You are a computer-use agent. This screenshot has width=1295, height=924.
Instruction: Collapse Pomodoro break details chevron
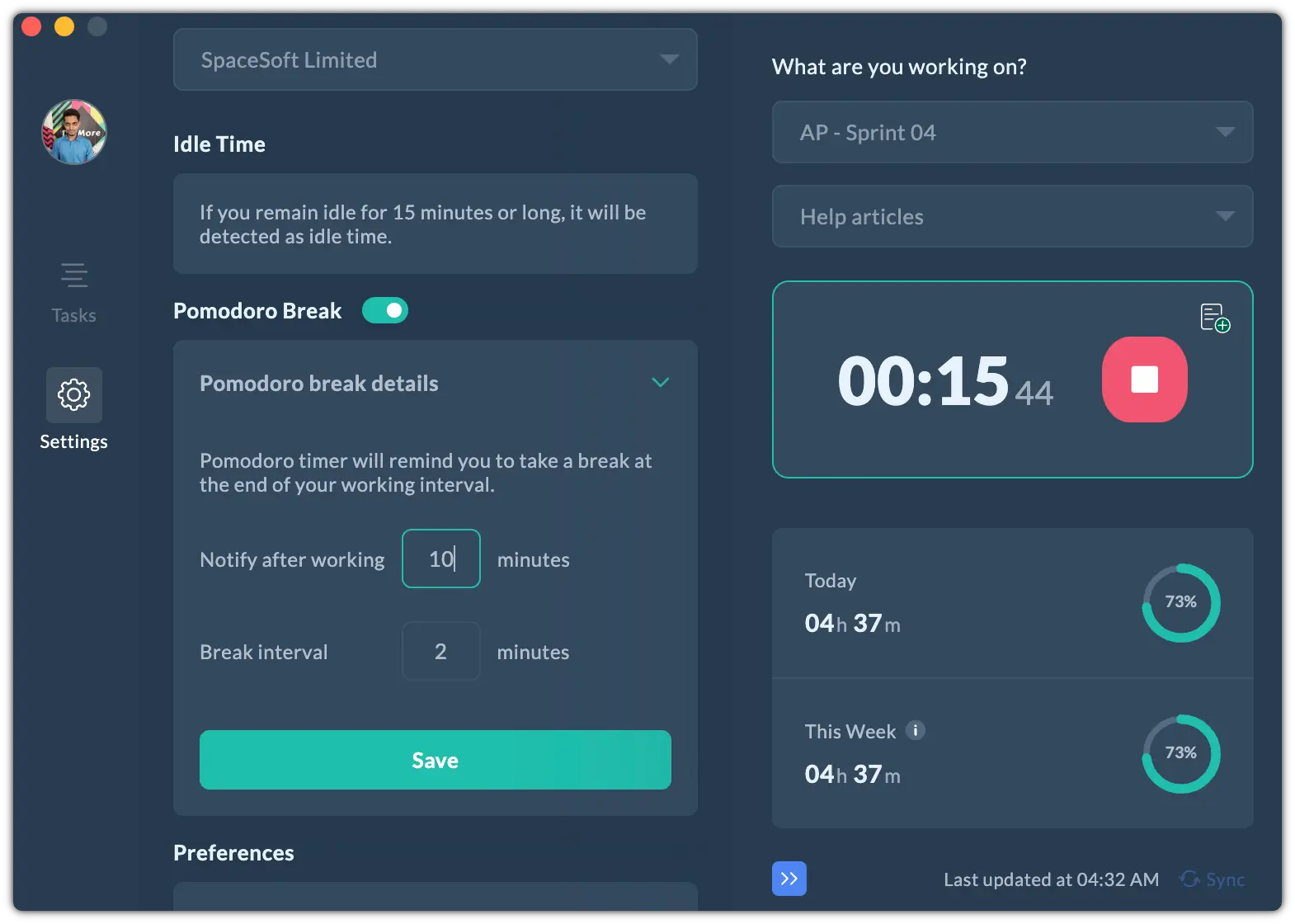[660, 382]
